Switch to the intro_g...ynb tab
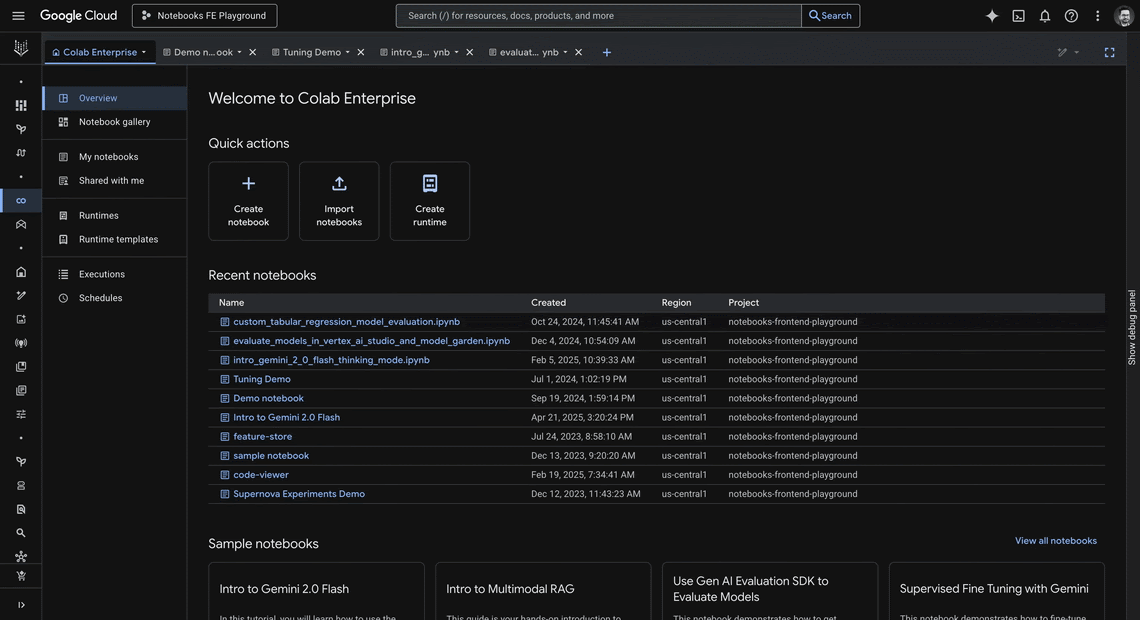 (x=420, y=52)
